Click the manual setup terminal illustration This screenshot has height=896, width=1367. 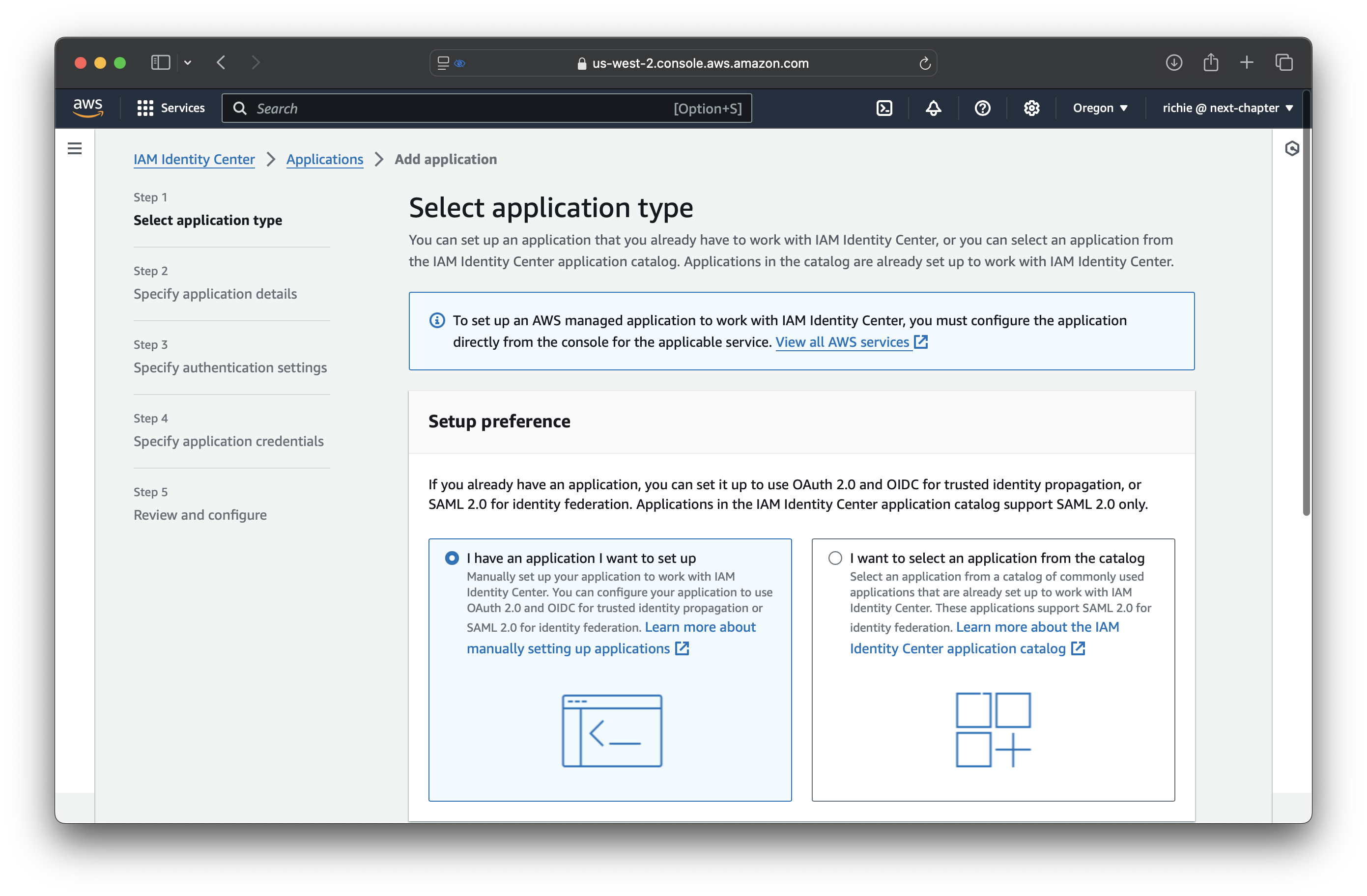(612, 730)
